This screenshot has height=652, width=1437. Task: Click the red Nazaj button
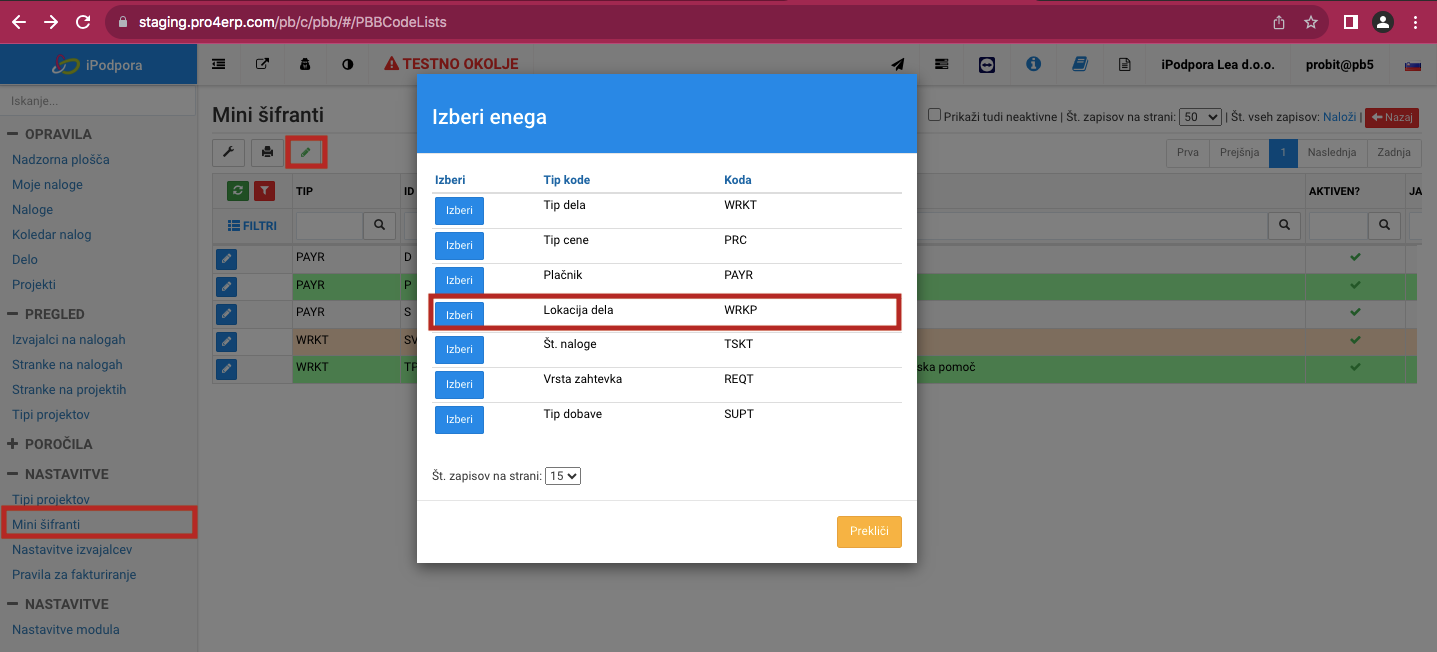(x=1391, y=117)
